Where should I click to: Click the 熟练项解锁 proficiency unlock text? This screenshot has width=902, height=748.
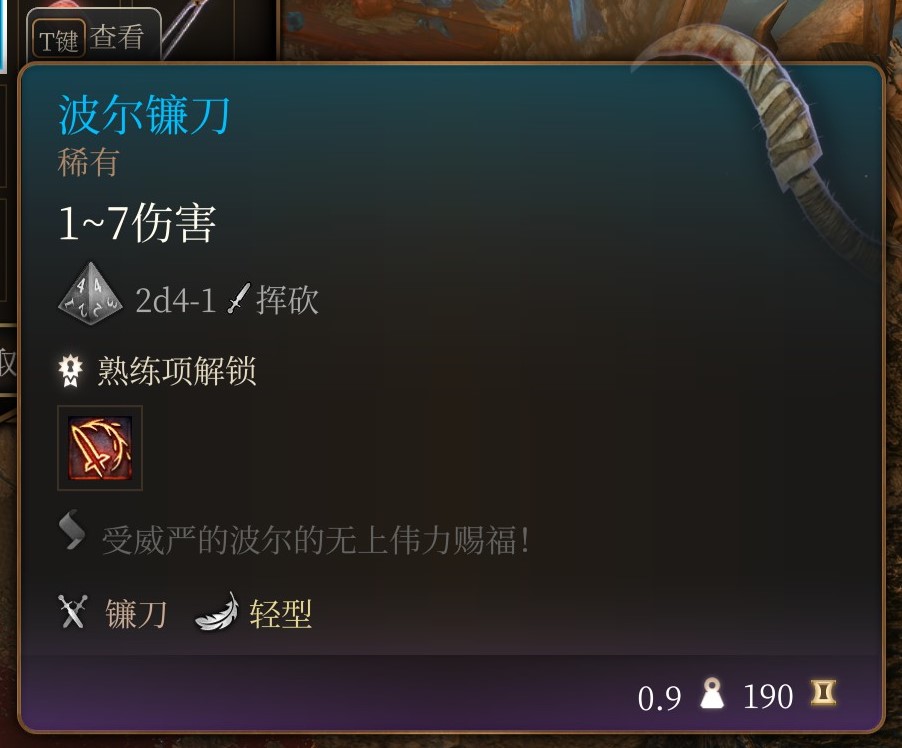point(177,371)
